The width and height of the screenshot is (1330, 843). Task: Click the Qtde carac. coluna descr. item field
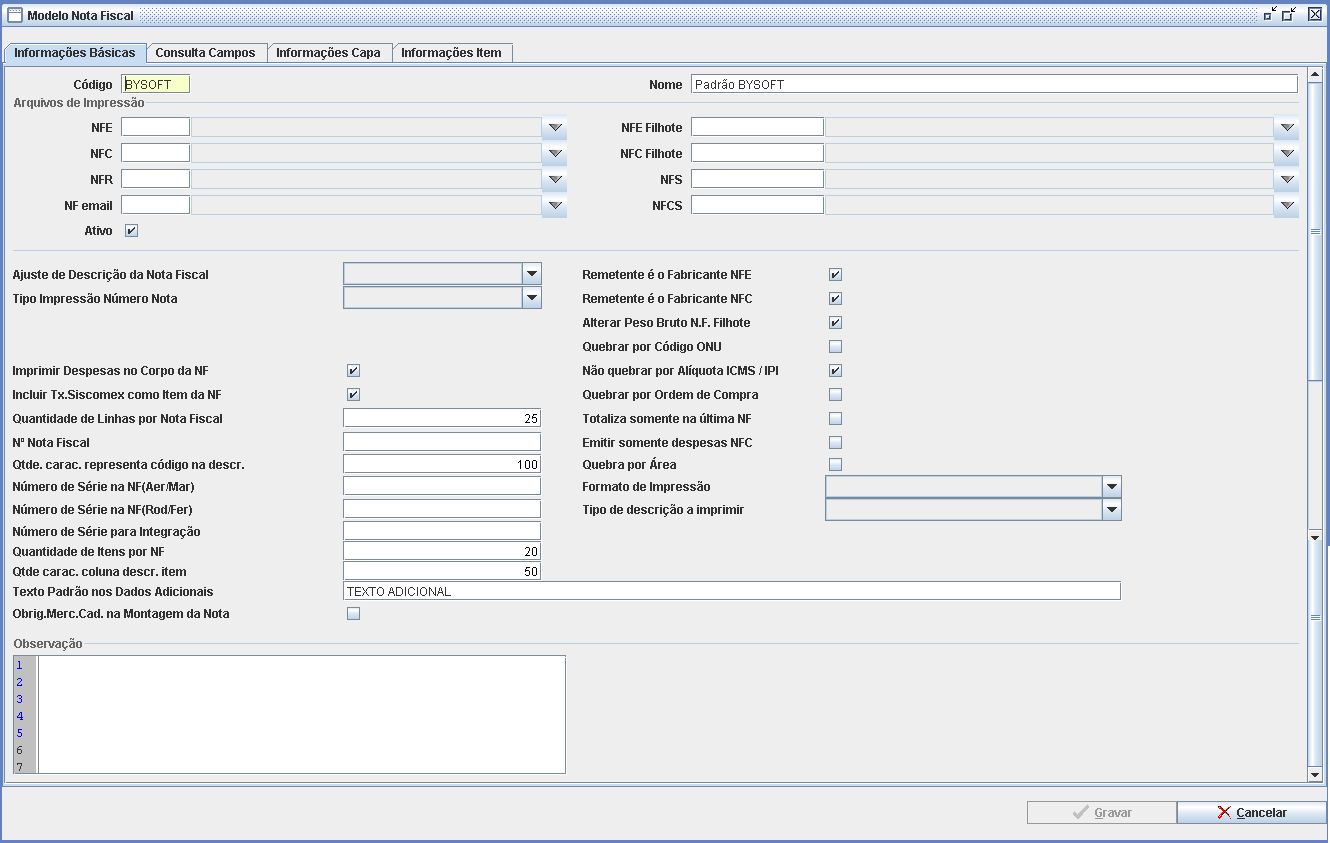tap(442, 571)
